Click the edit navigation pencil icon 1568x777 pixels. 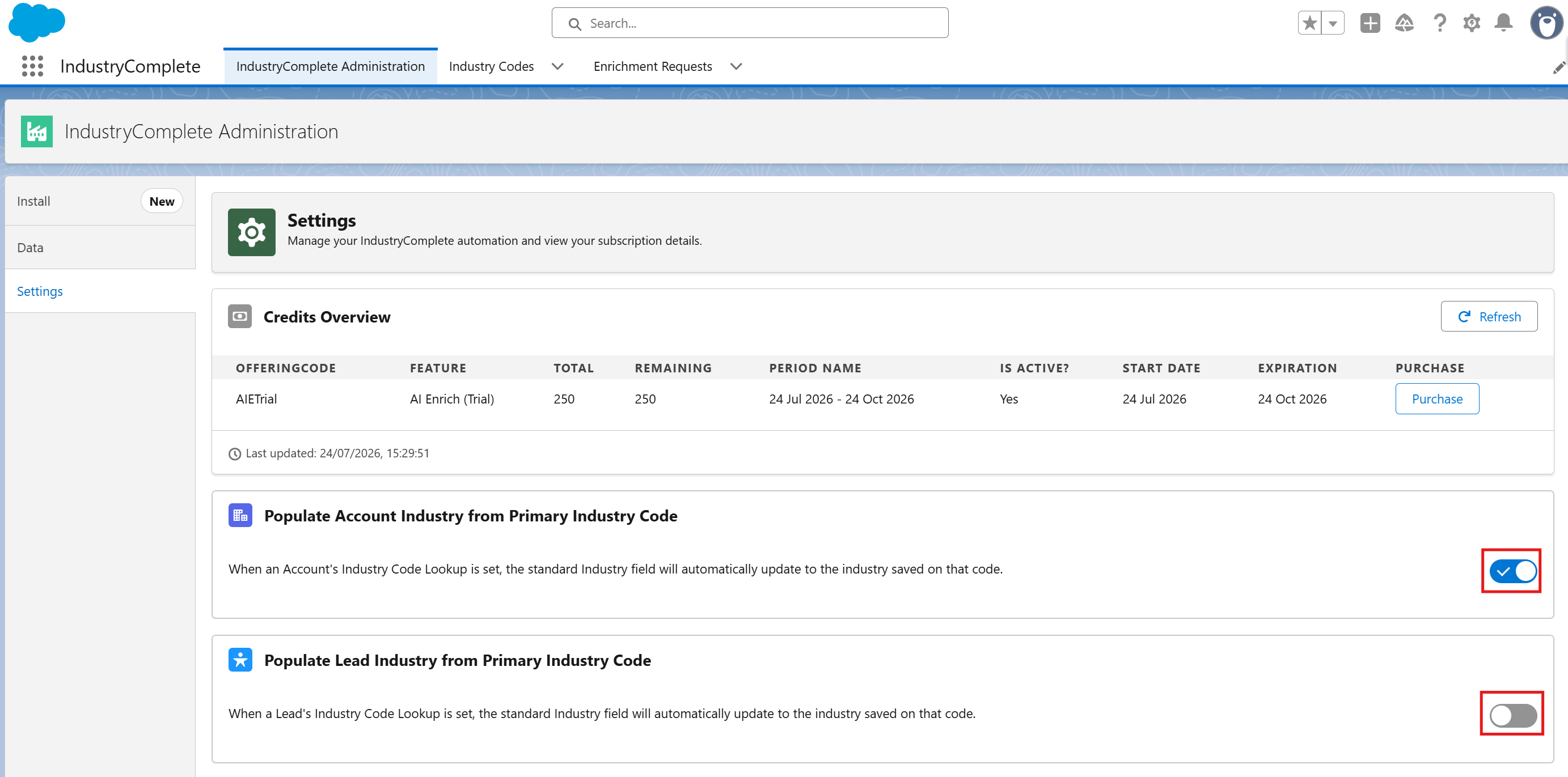(x=1559, y=67)
